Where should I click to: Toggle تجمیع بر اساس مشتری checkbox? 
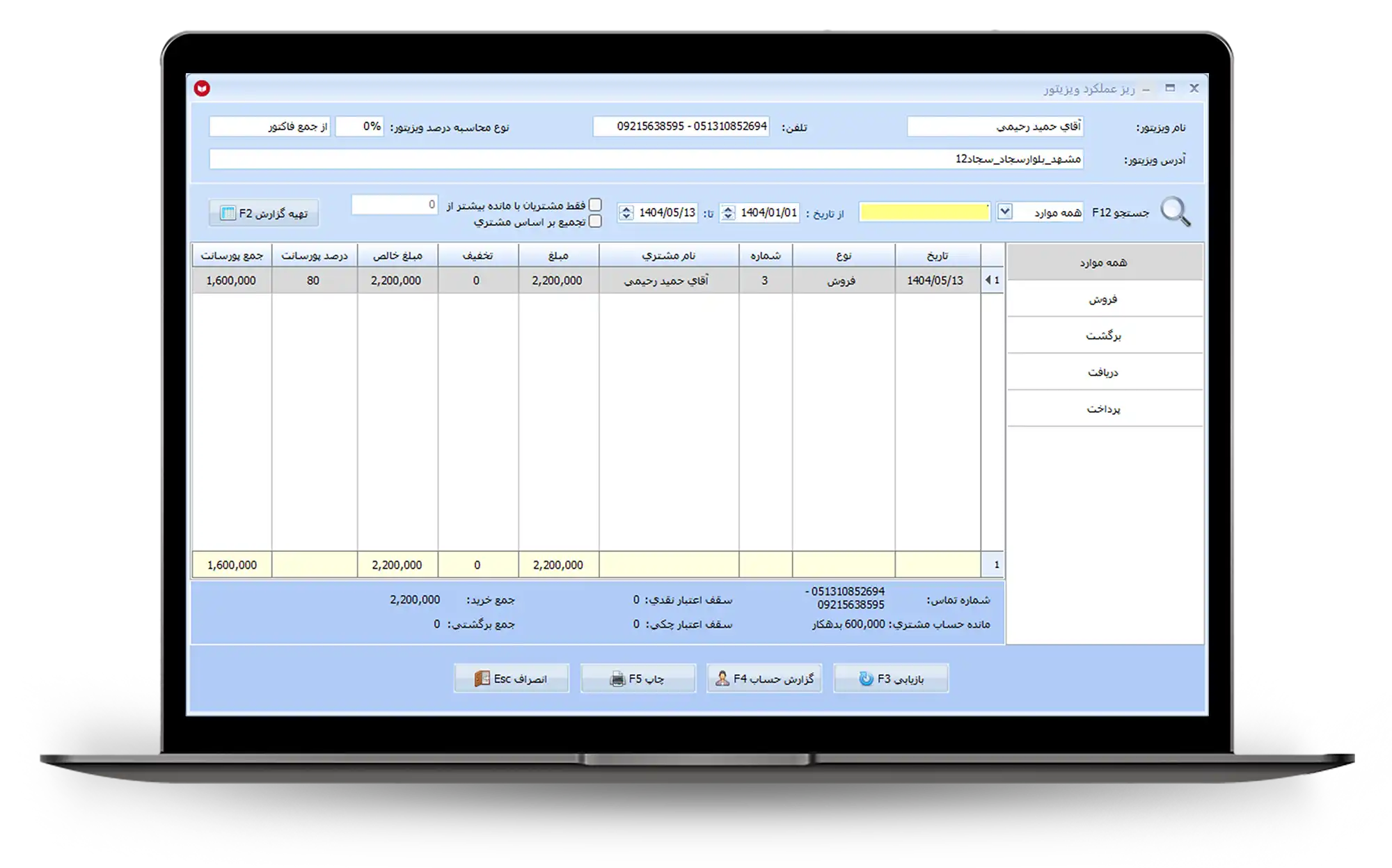[x=595, y=221]
